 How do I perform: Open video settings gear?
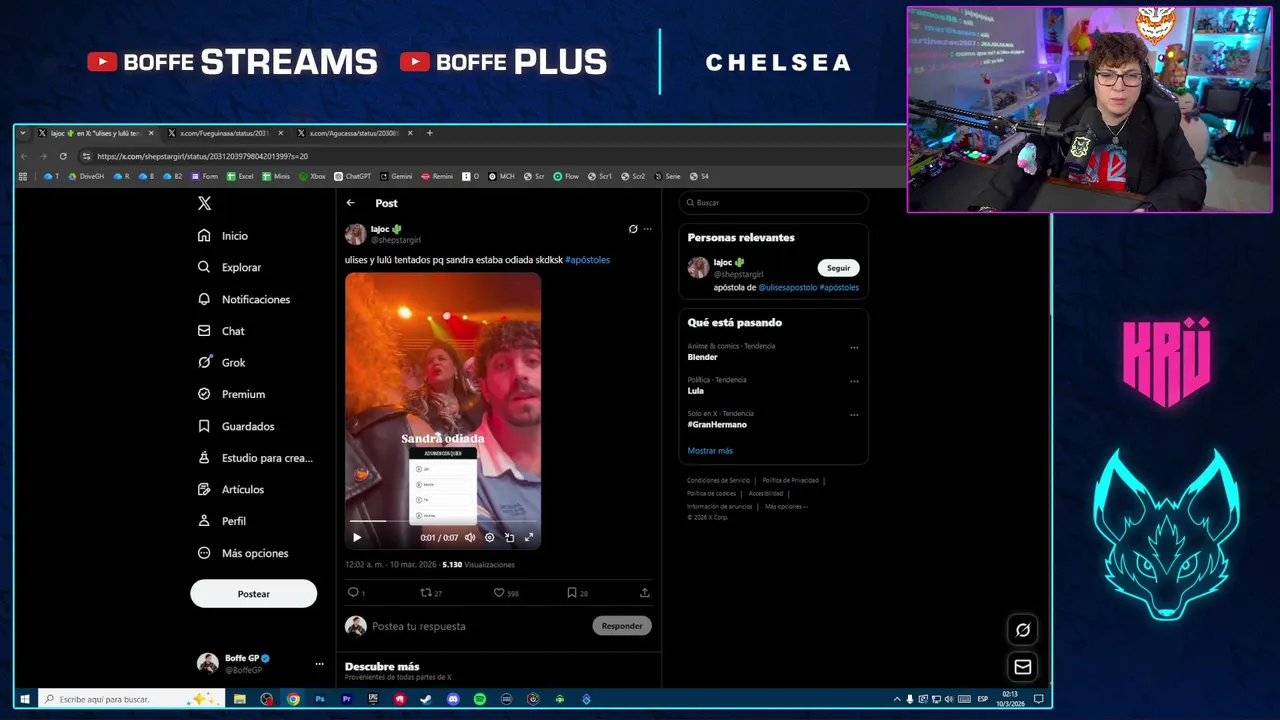click(489, 537)
